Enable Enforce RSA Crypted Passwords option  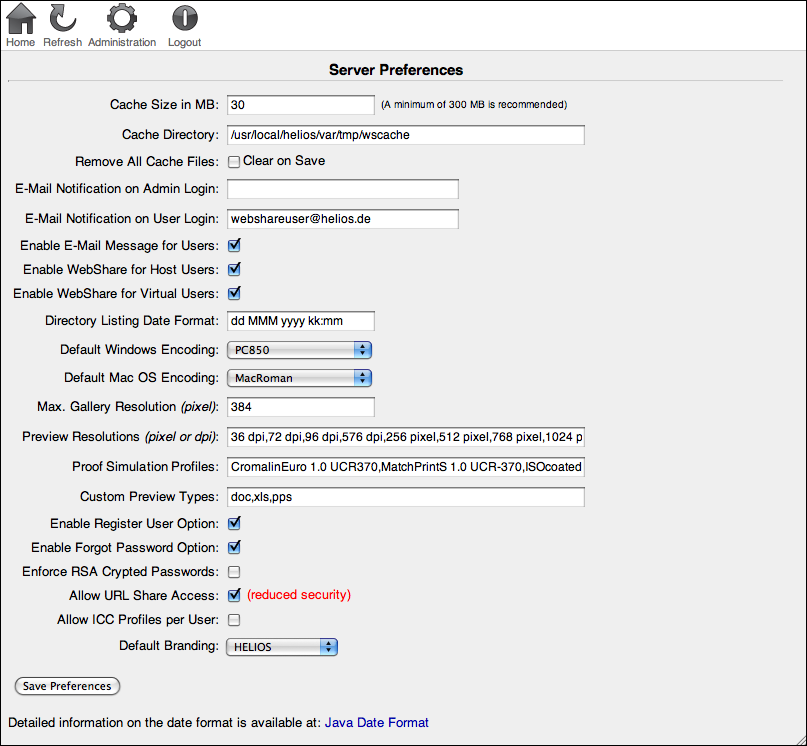[234, 572]
